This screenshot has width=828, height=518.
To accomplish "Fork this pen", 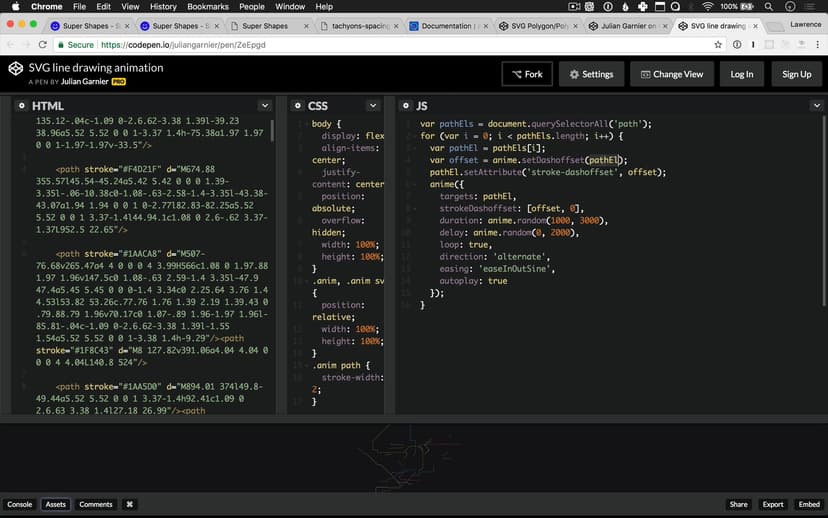I will pyautogui.click(x=526, y=74).
